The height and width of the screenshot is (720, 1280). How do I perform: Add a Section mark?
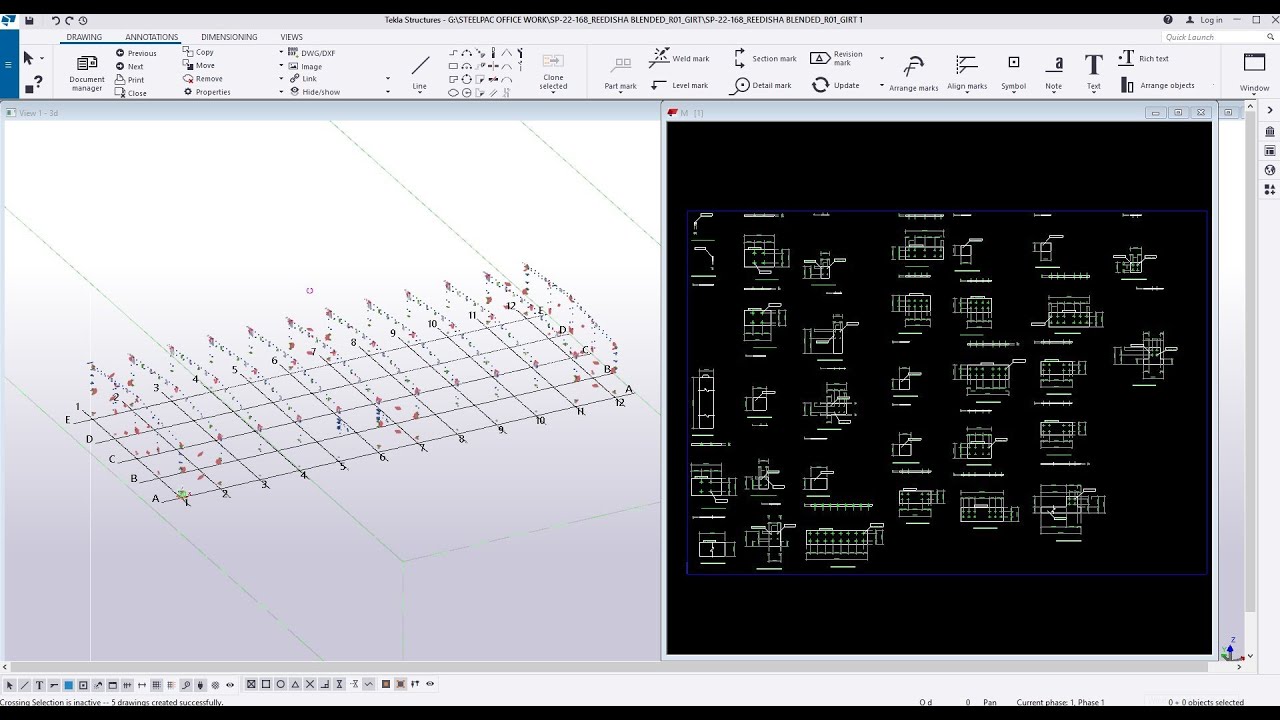pyautogui.click(x=764, y=58)
